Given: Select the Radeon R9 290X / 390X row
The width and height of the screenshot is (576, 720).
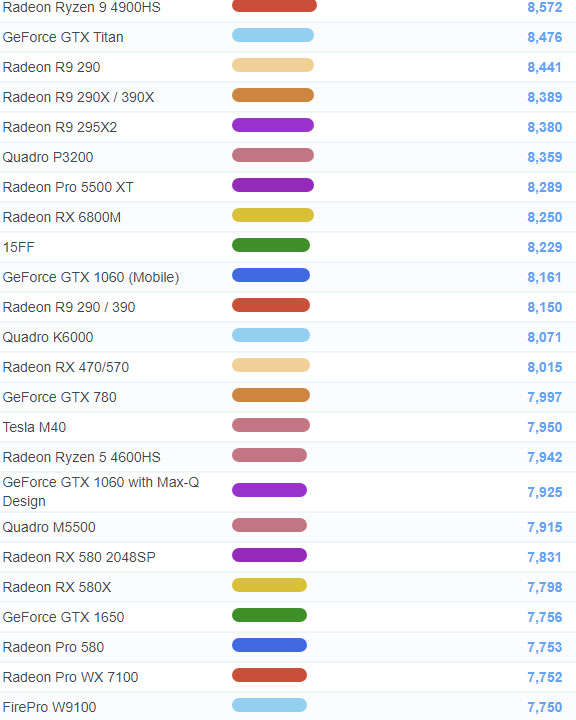Looking at the screenshot, I should [x=288, y=97].
